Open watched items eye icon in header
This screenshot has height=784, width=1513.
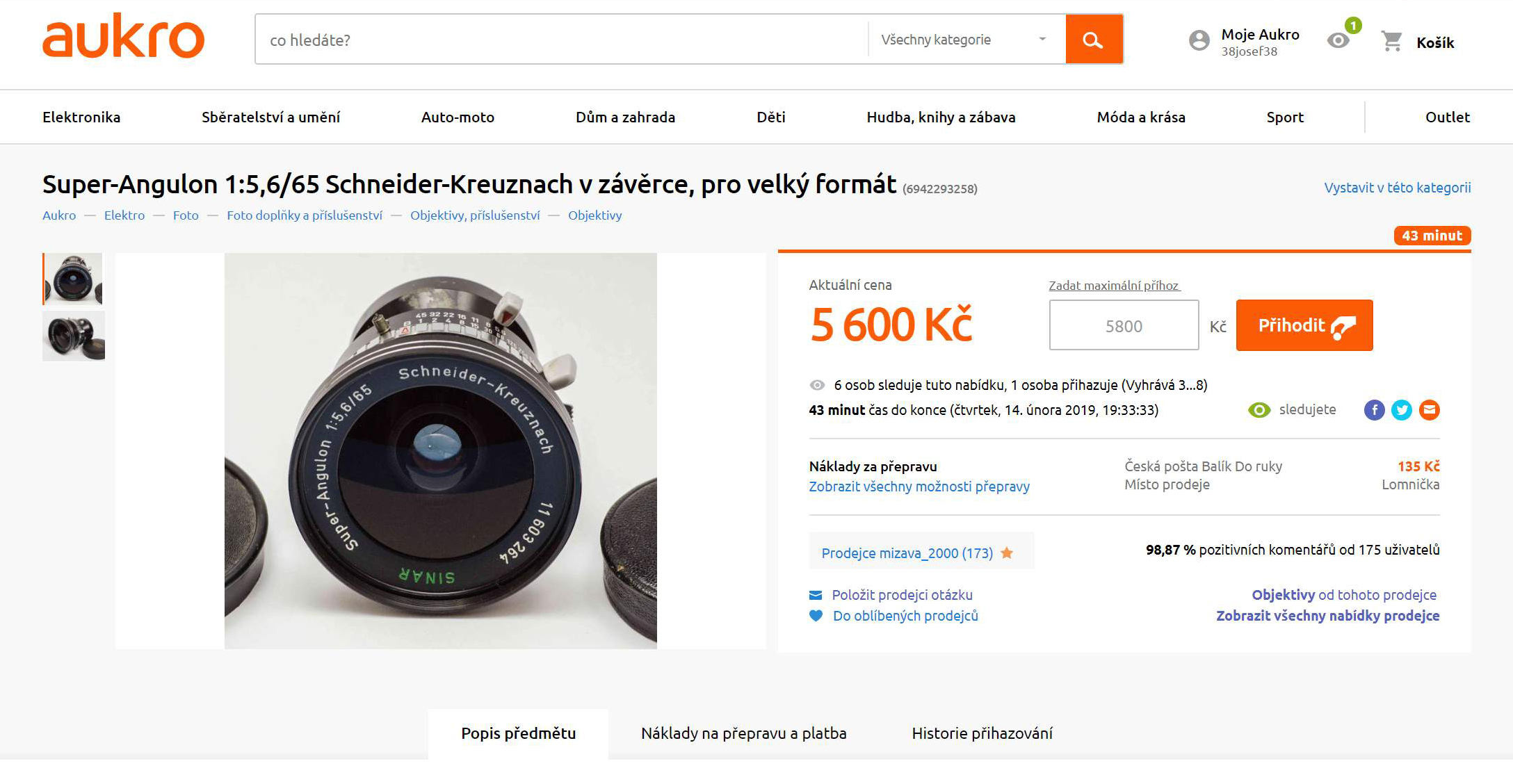point(1338,40)
